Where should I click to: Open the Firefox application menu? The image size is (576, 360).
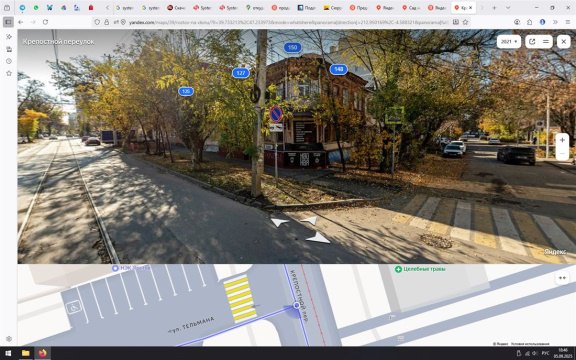[568, 22]
